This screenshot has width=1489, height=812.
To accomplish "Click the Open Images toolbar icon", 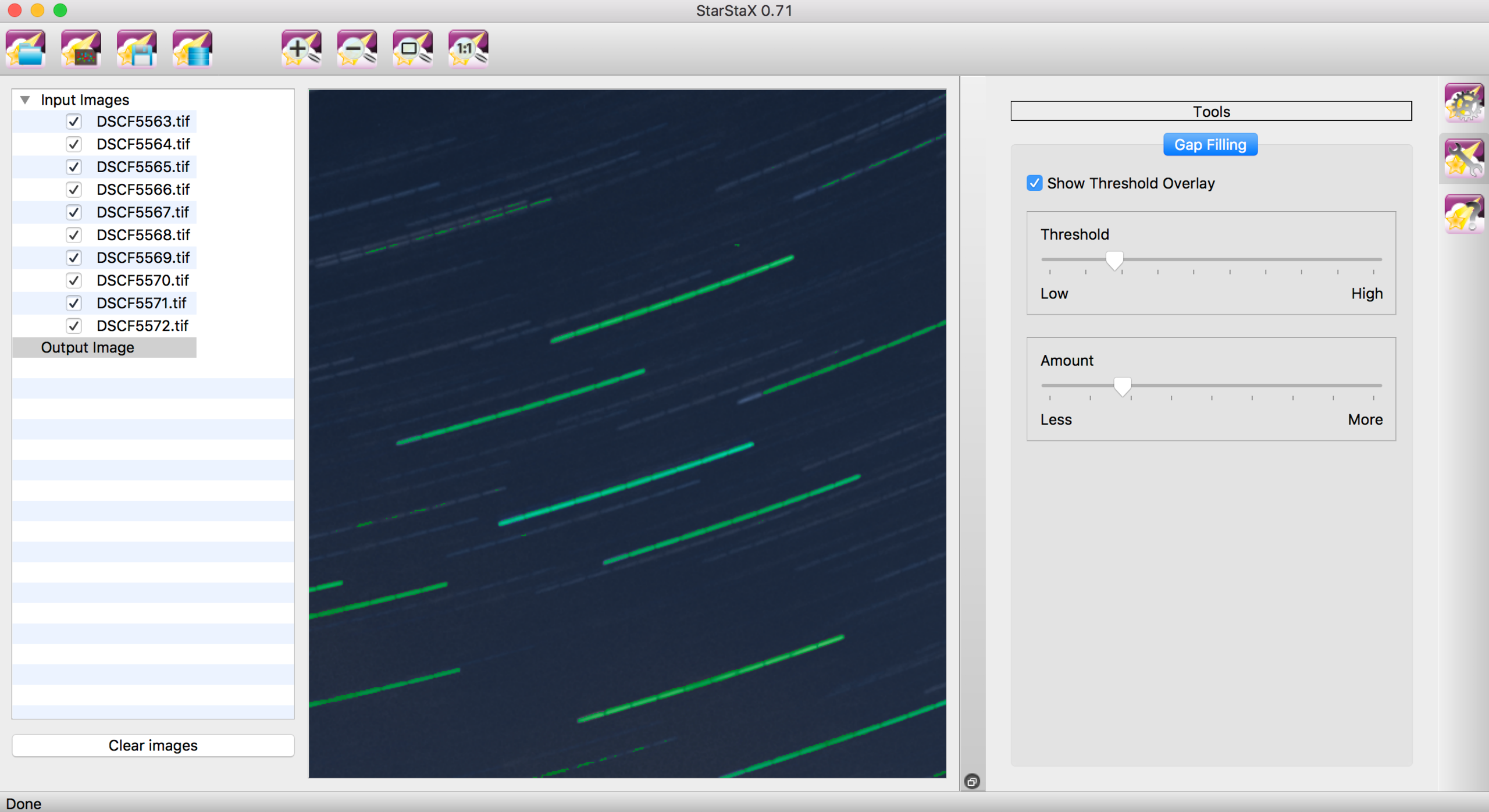I will (26, 49).
